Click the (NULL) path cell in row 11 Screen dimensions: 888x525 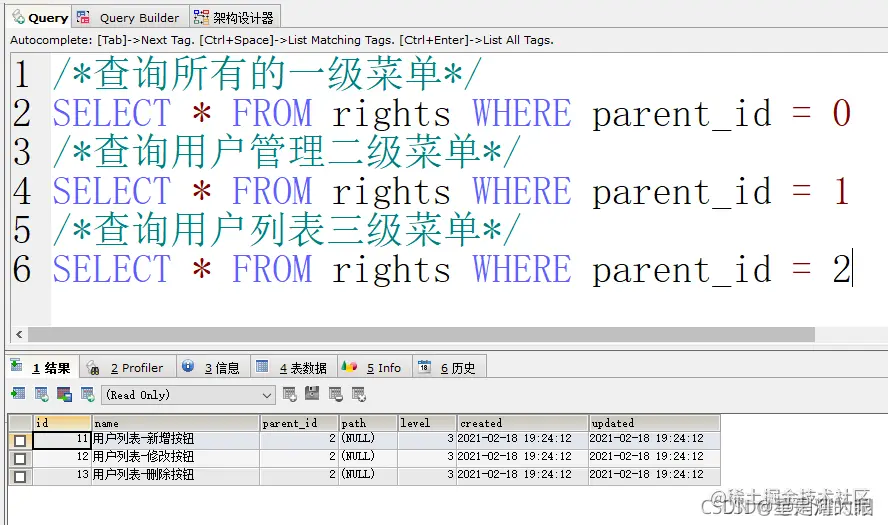[x=368, y=439]
